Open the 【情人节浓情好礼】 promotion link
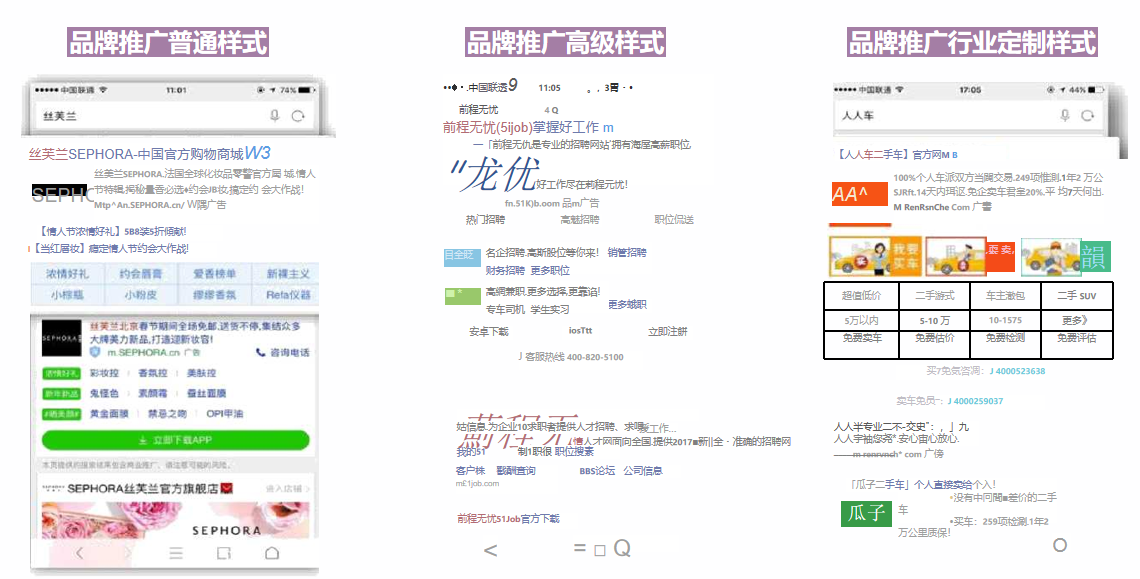Image resolution: width=1140 pixels, height=579 pixels. (x=111, y=231)
